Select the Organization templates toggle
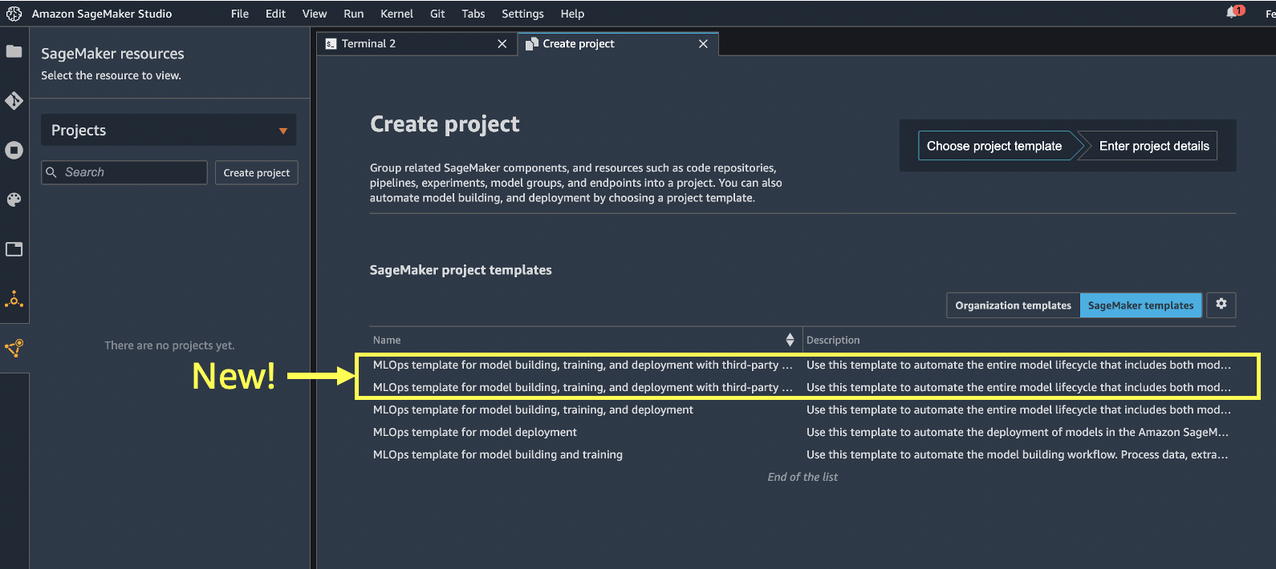The image size is (1276, 569). point(1013,305)
